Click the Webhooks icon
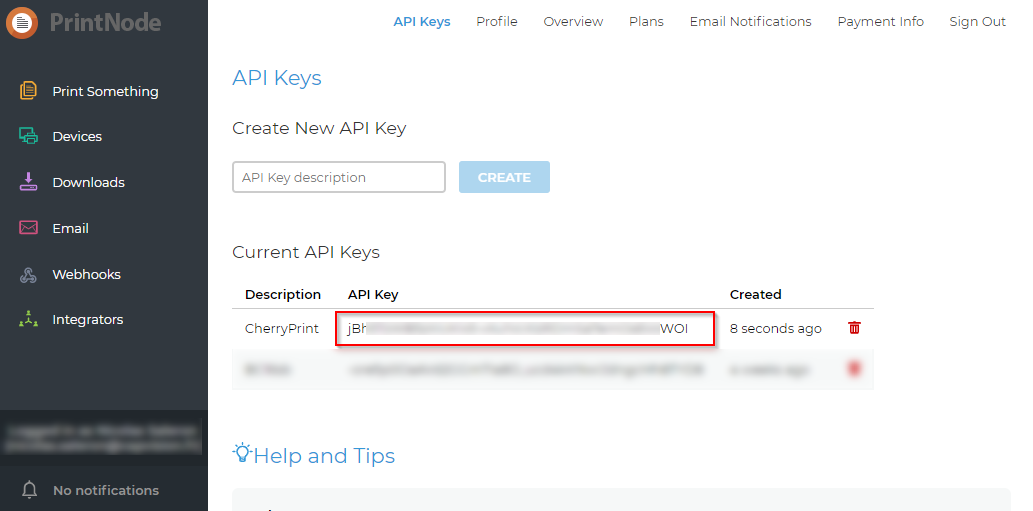Image resolution: width=1033 pixels, height=511 pixels. (28, 275)
